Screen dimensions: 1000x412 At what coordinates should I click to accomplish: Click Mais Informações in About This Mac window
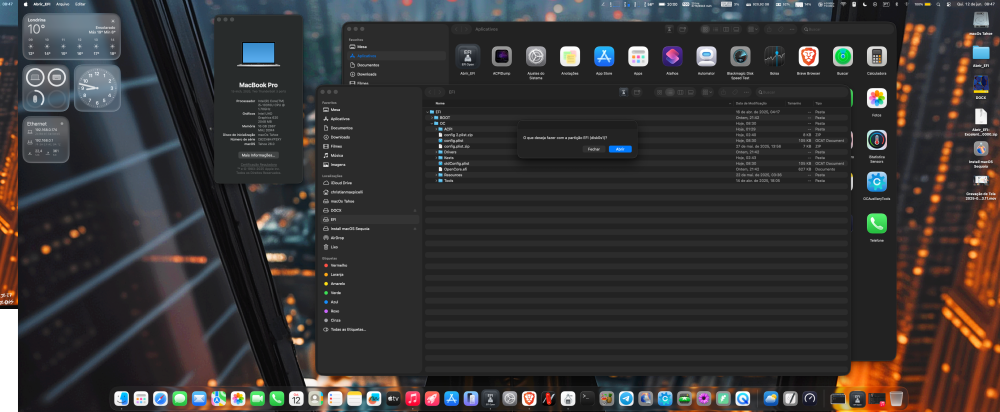click(259, 155)
